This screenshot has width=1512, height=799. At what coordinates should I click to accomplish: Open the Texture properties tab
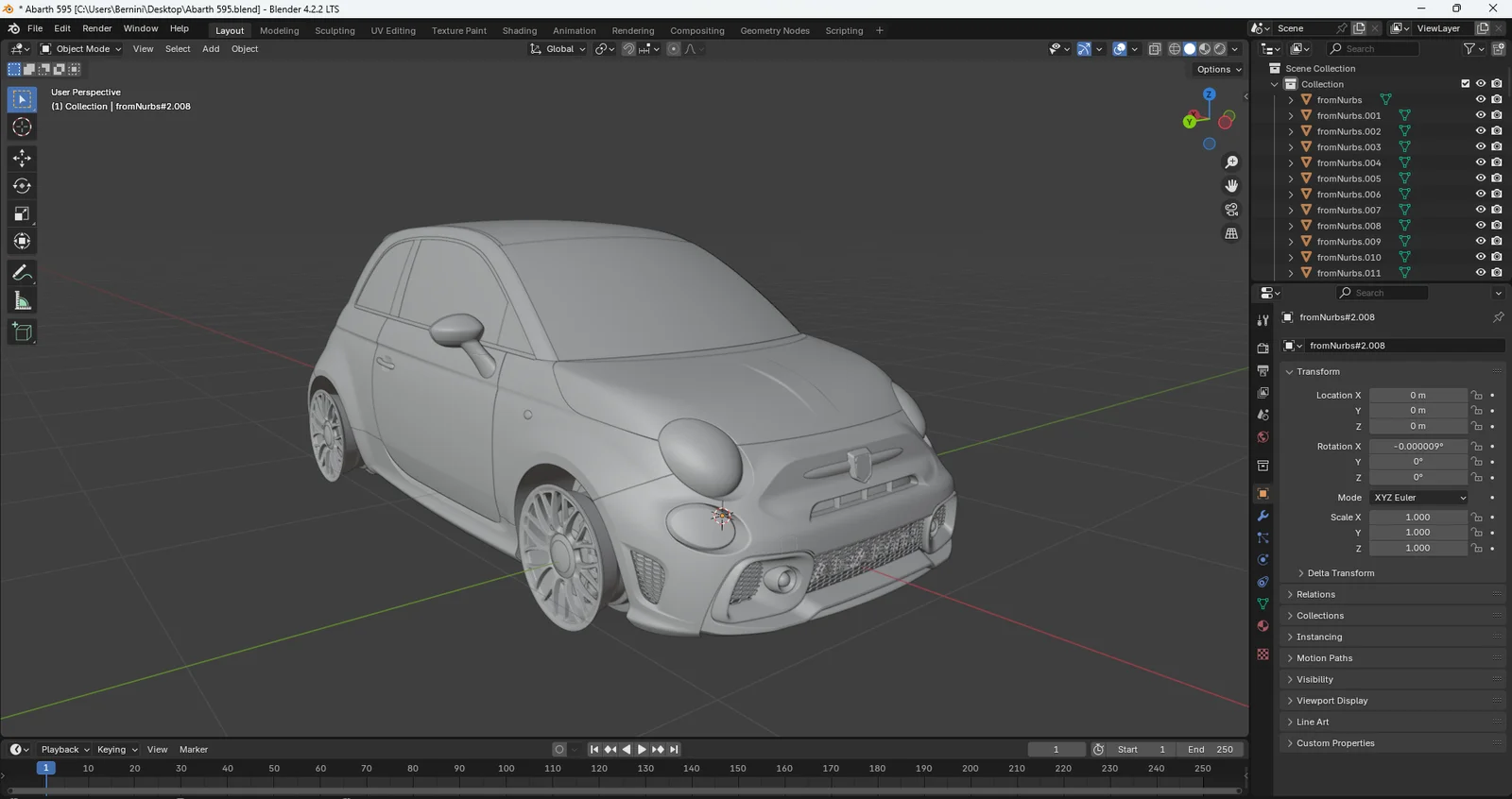point(1263,654)
